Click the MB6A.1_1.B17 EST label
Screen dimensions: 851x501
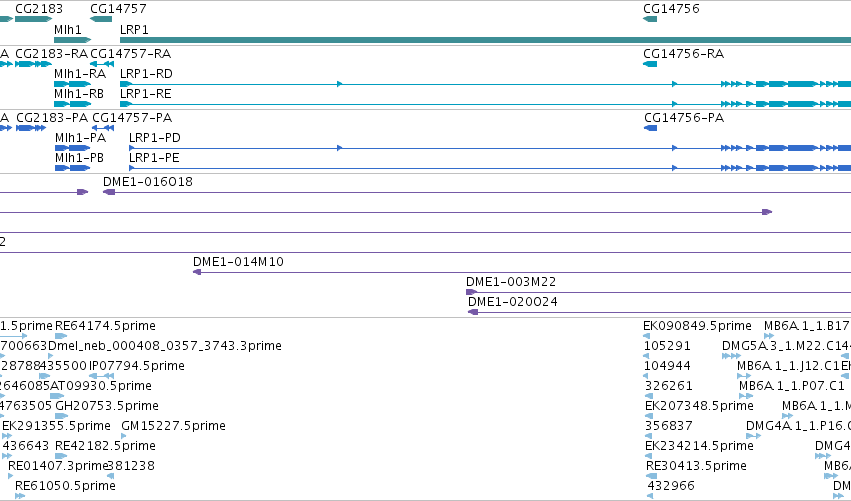click(x=806, y=326)
